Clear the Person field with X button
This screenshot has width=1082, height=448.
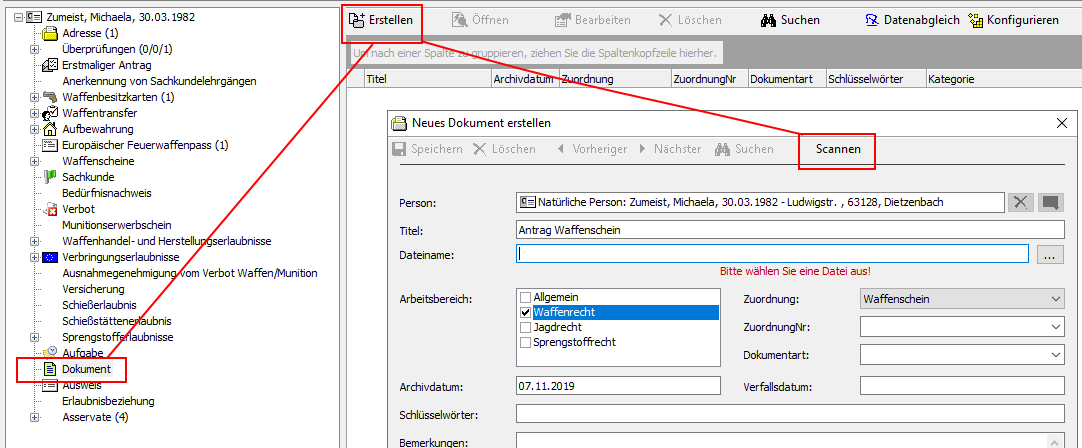coord(1020,202)
